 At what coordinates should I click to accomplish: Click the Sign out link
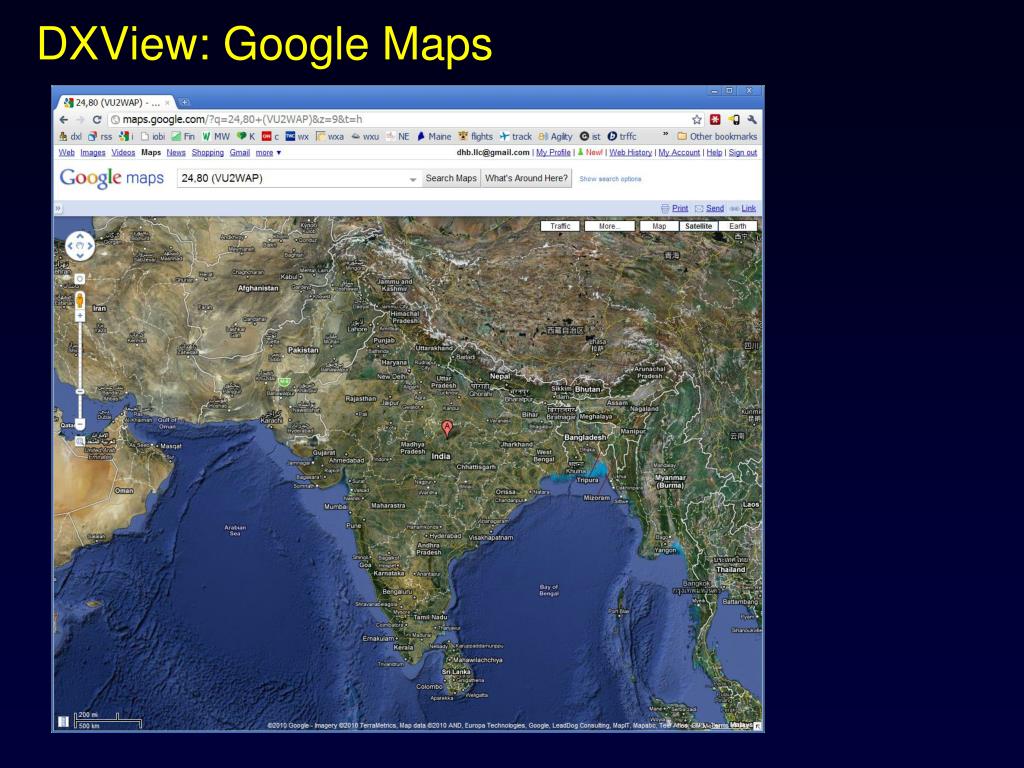pos(743,153)
